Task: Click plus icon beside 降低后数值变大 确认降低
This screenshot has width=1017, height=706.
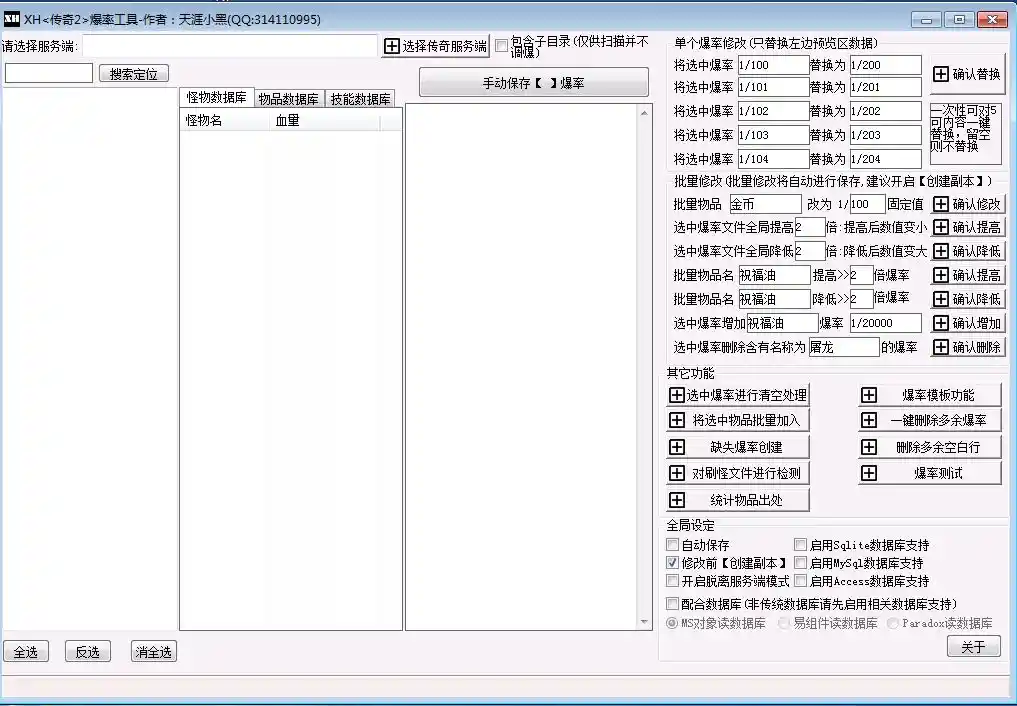Action: [x=940, y=251]
